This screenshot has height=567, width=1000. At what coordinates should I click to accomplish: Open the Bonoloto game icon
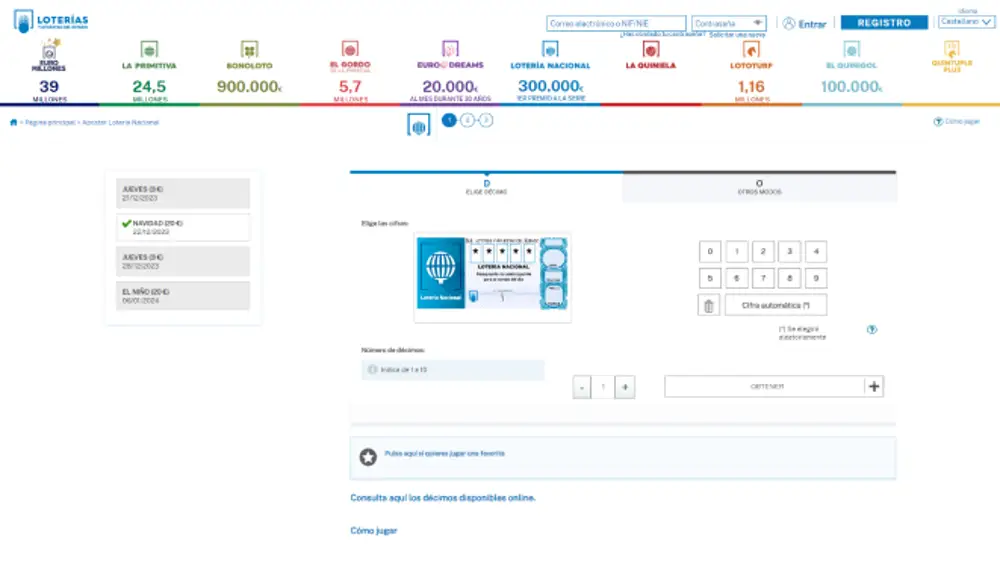249,50
